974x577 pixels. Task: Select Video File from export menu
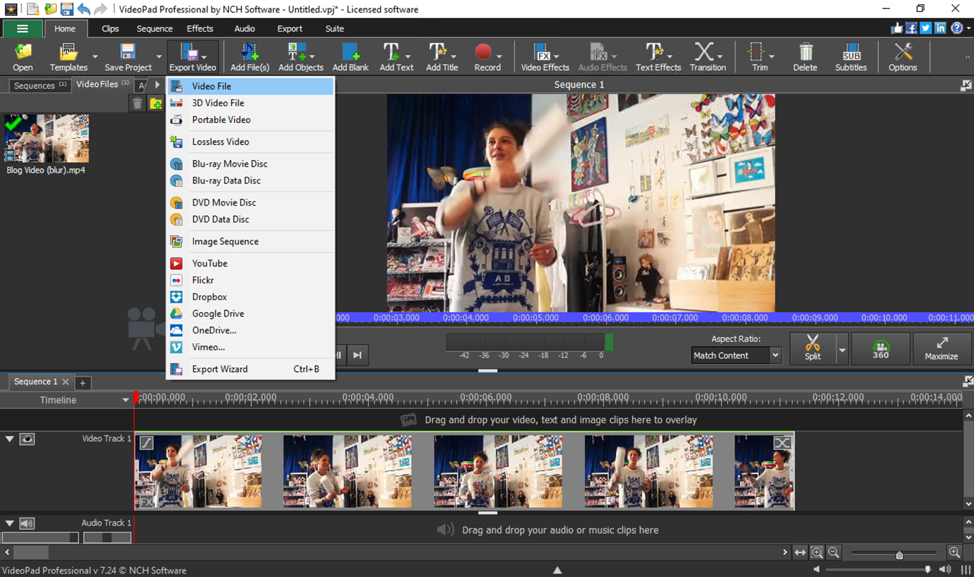[x=251, y=86]
